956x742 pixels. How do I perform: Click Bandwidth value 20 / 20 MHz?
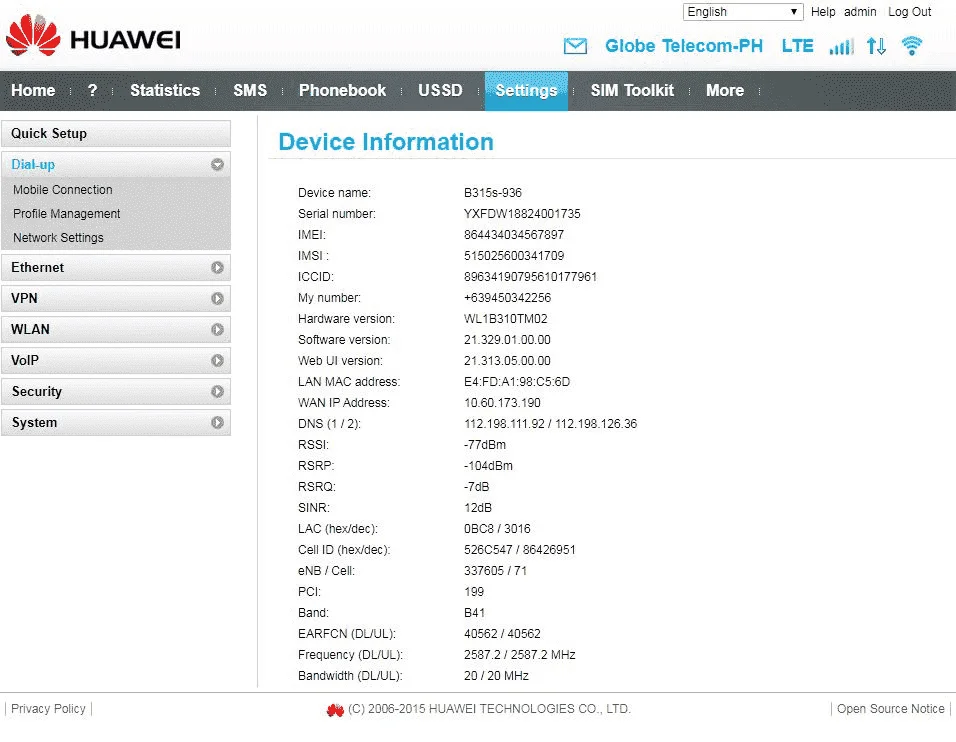point(496,676)
